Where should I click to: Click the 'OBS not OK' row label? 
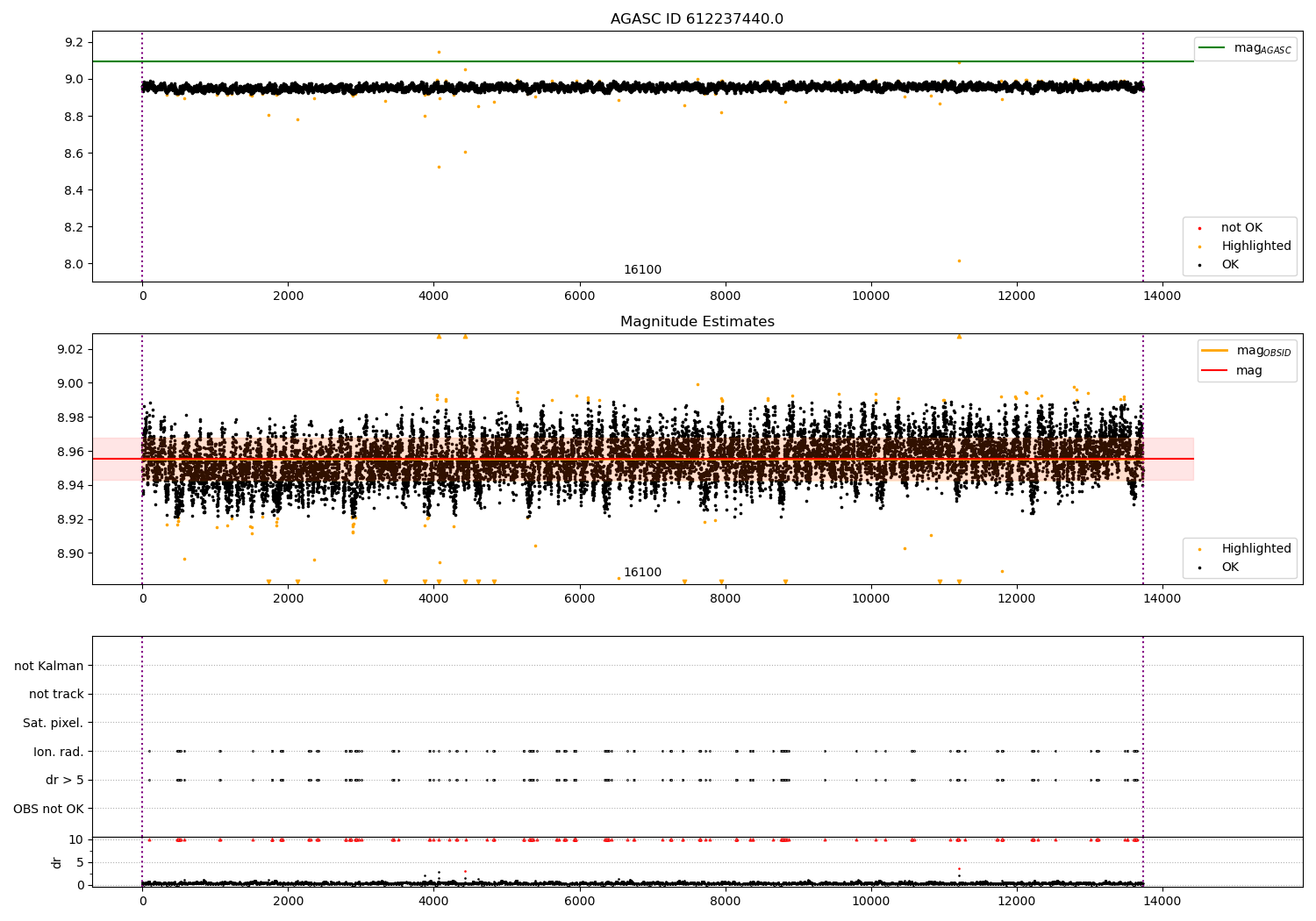coord(49,809)
